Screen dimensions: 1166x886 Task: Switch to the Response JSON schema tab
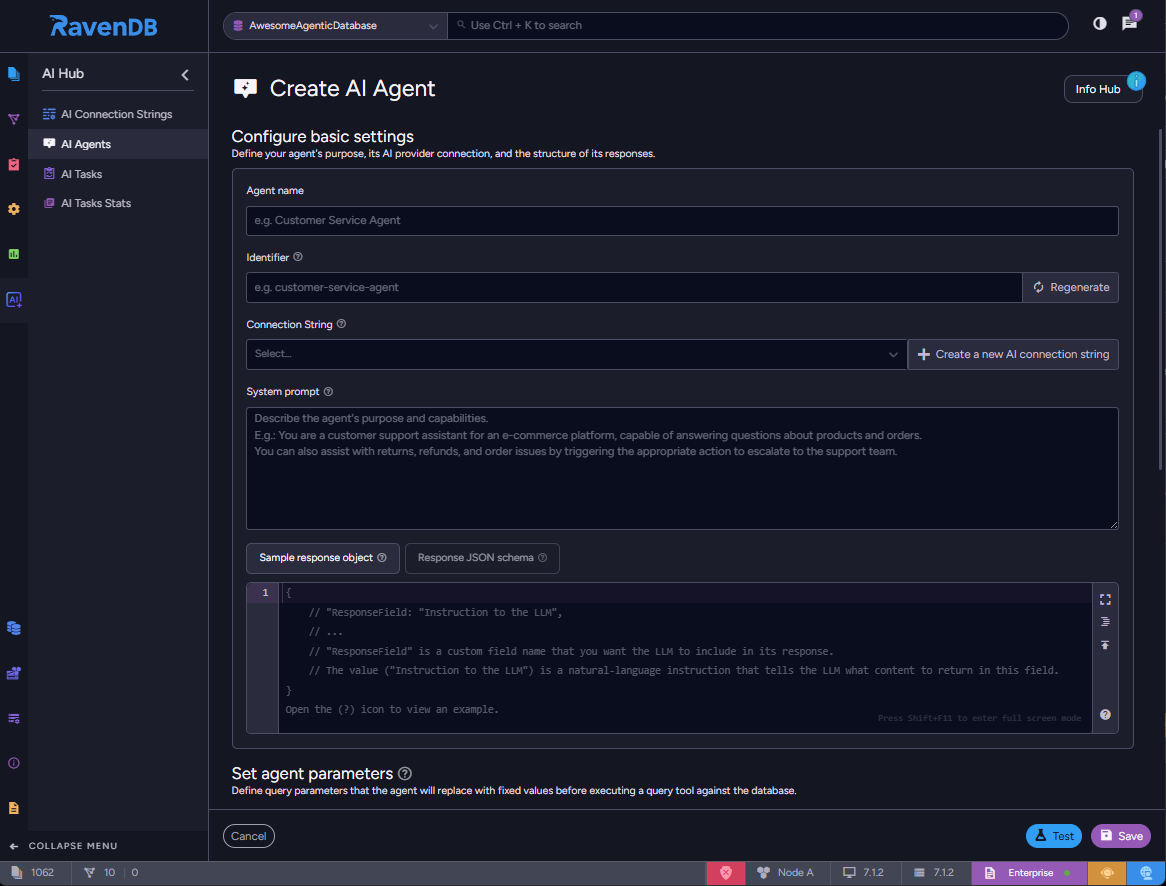[x=482, y=558]
